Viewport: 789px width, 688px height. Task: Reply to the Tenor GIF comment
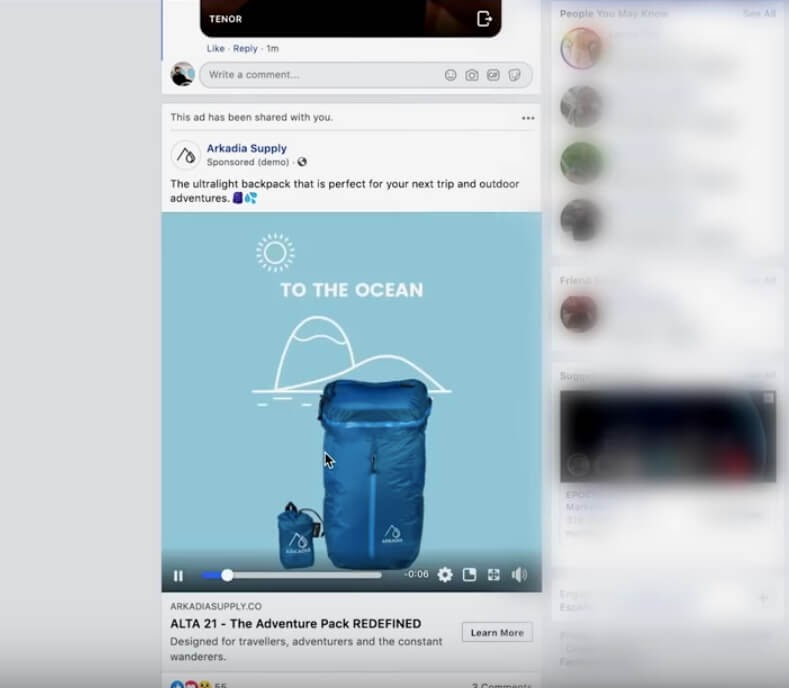245,48
